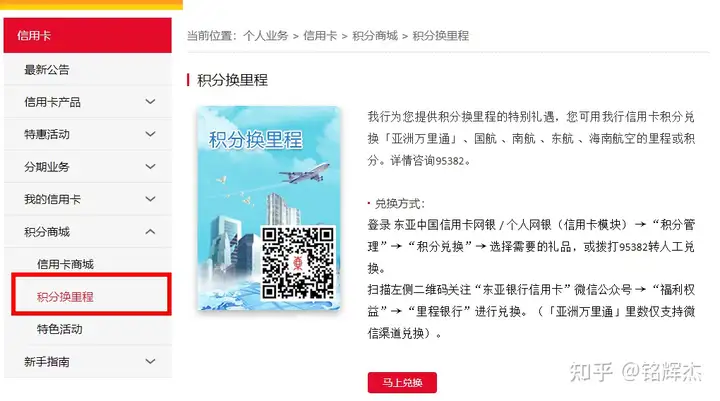This screenshot has width=720, height=401.
Task: Go to 信用卡 in the breadcrumb
Action: click(320, 36)
